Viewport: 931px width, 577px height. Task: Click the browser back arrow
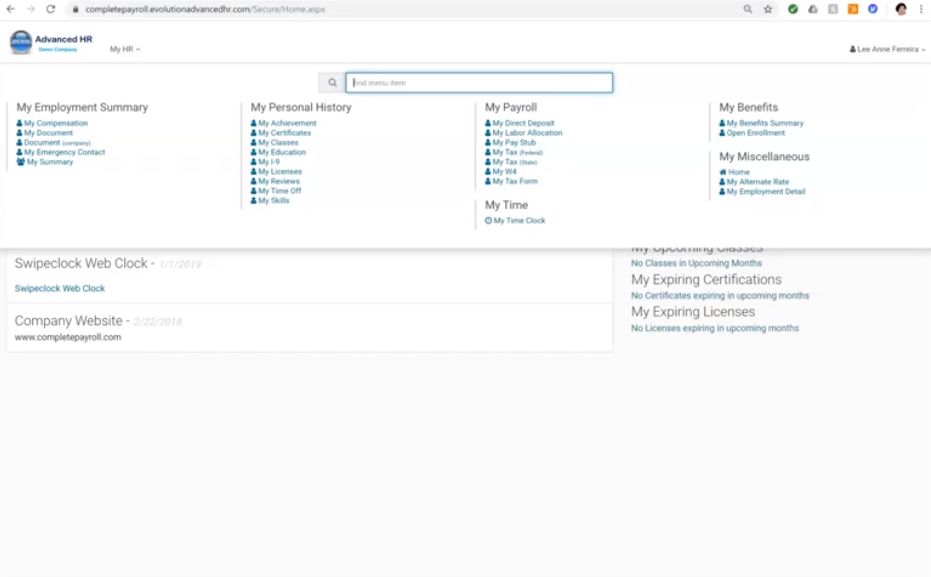pos(11,9)
